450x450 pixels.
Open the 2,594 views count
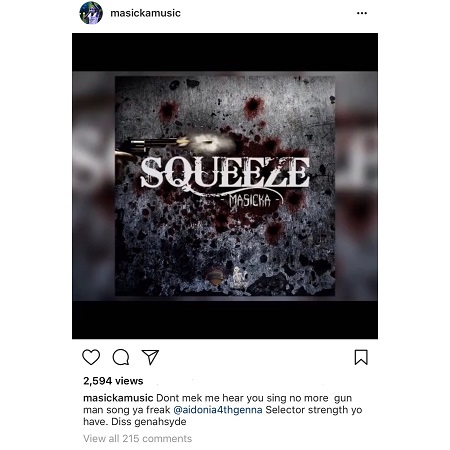click(x=113, y=381)
